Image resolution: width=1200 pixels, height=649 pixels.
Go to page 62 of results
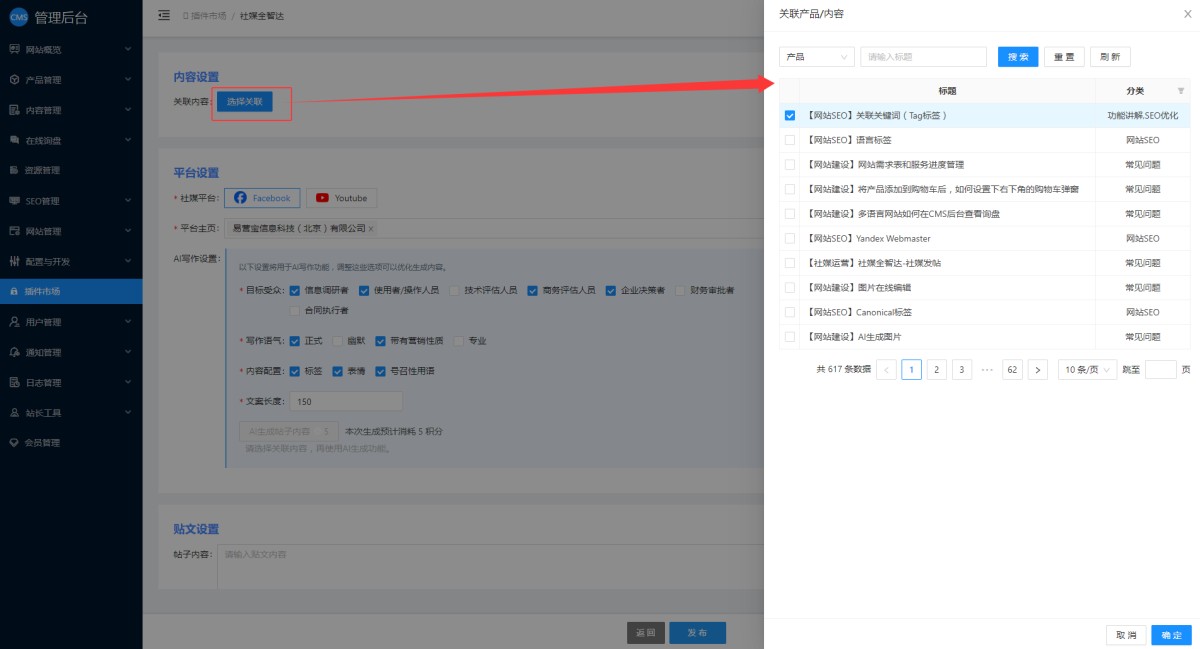point(1012,369)
